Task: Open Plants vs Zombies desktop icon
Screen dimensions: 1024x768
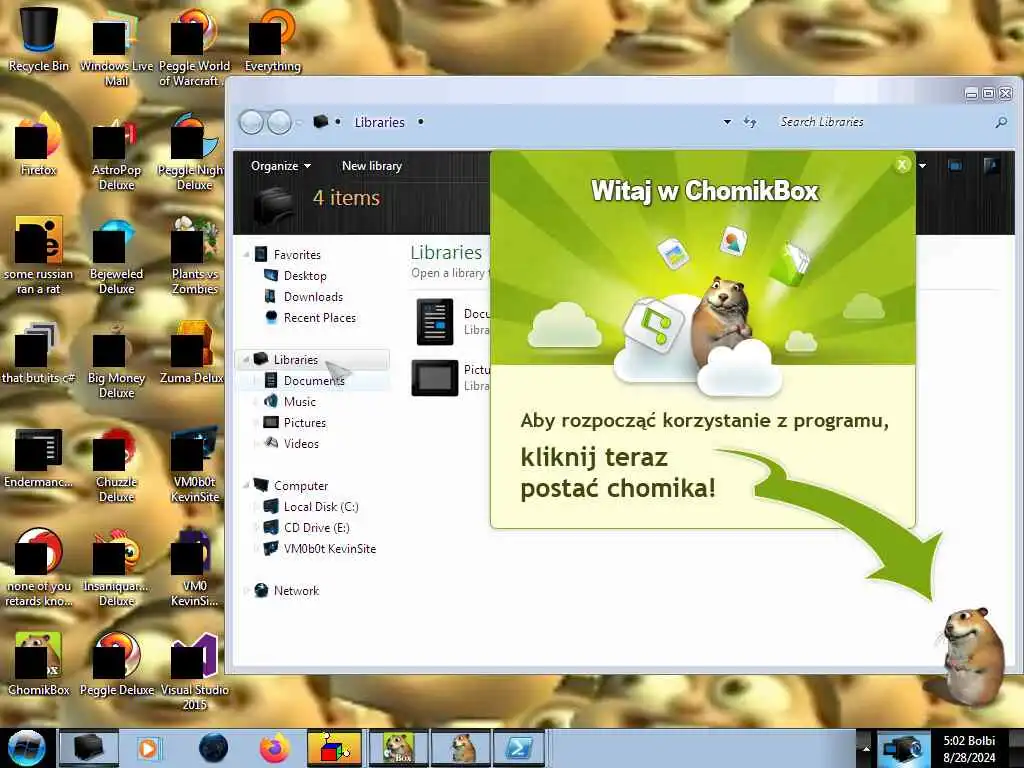Action: [194, 255]
